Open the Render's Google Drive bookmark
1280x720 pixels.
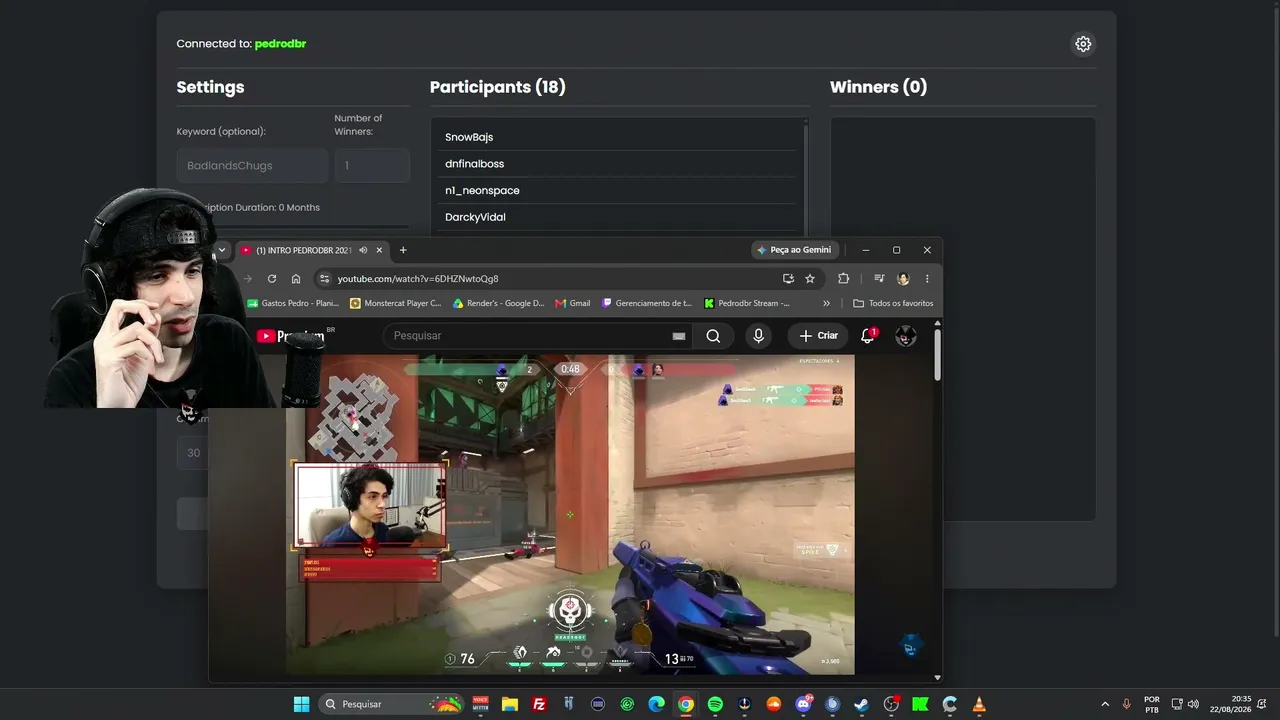[499, 303]
